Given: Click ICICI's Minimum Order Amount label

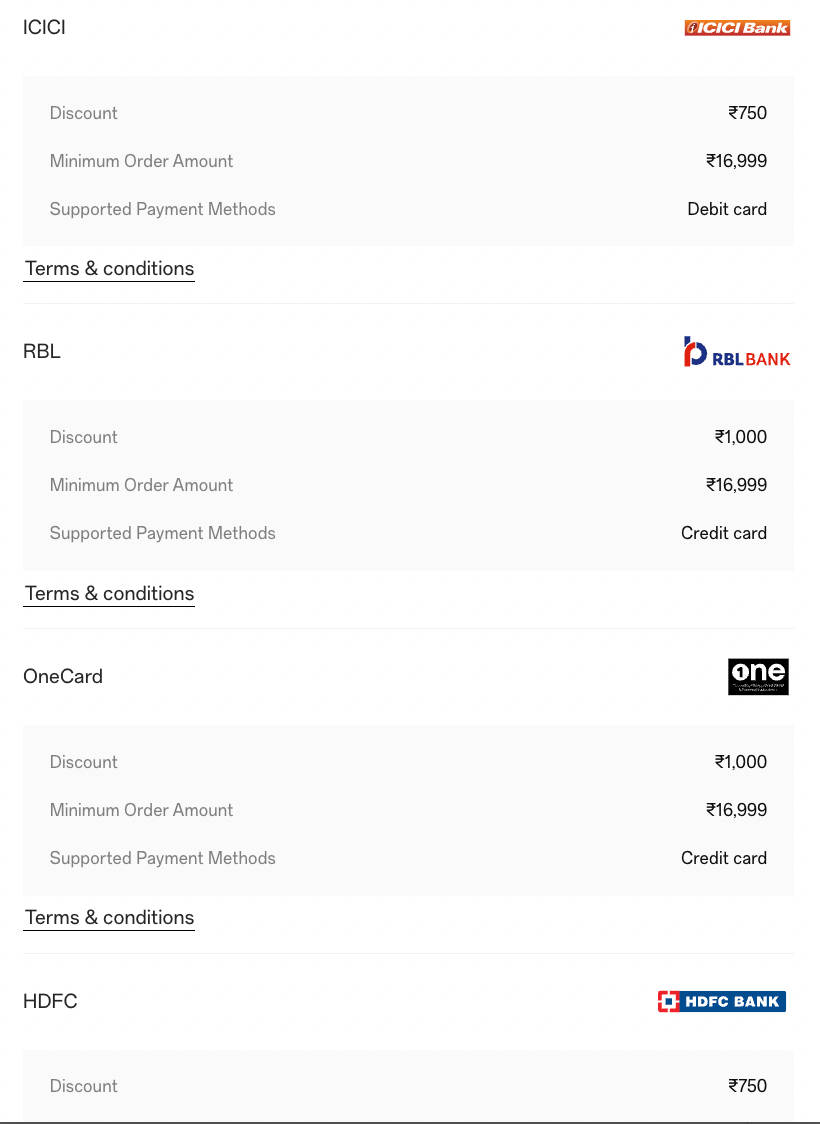Looking at the screenshot, I should pyautogui.click(x=141, y=161).
